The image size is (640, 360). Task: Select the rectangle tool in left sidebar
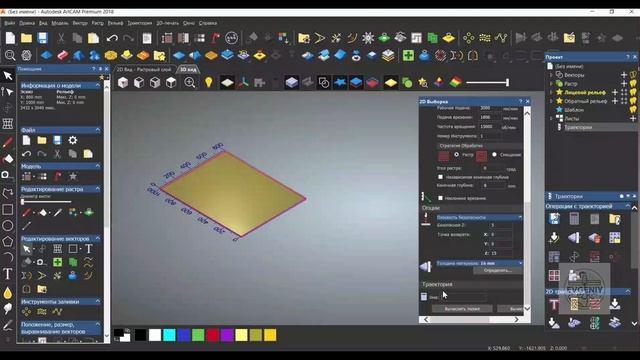click(x=7, y=209)
